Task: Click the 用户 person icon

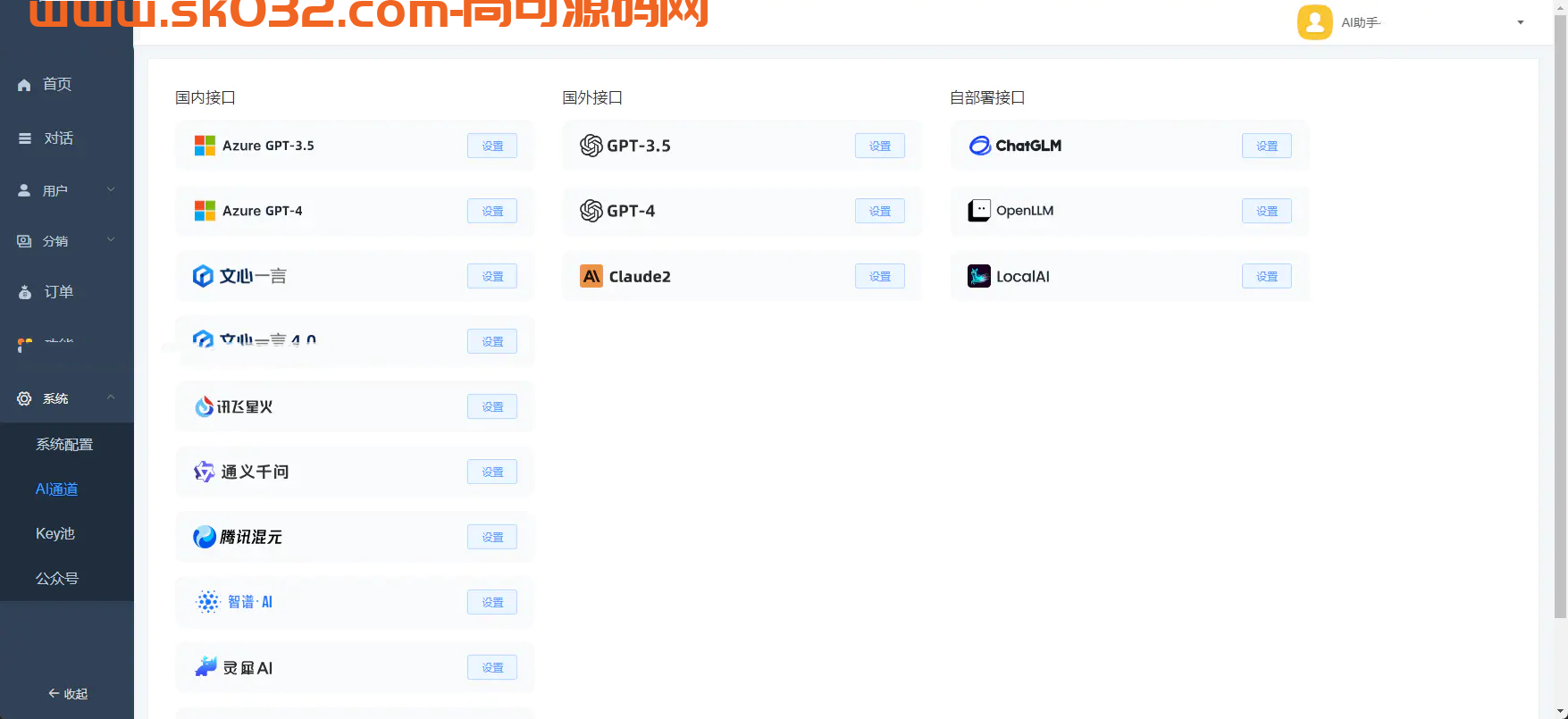Action: point(24,190)
